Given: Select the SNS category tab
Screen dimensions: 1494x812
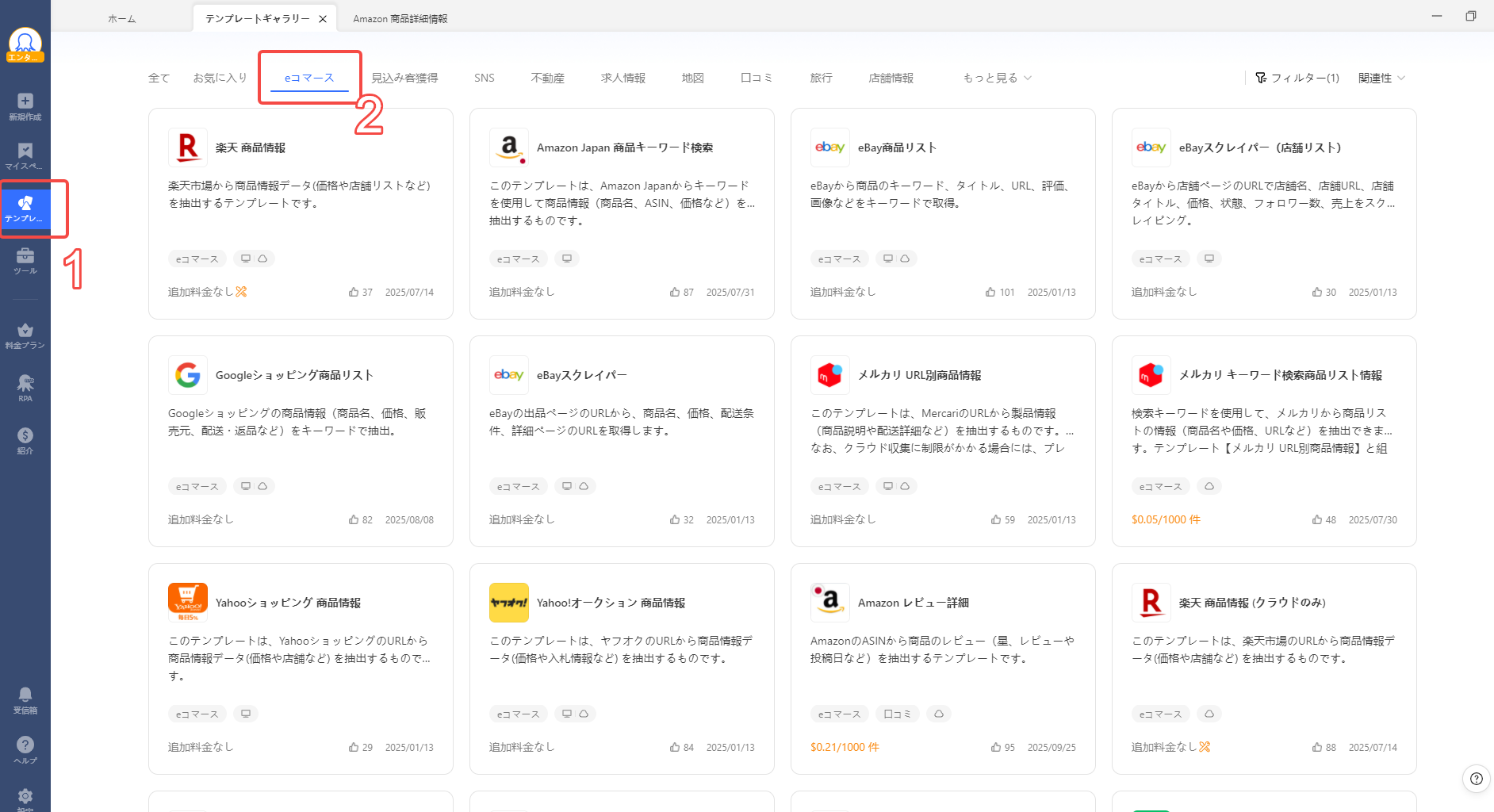Looking at the screenshot, I should coord(484,78).
